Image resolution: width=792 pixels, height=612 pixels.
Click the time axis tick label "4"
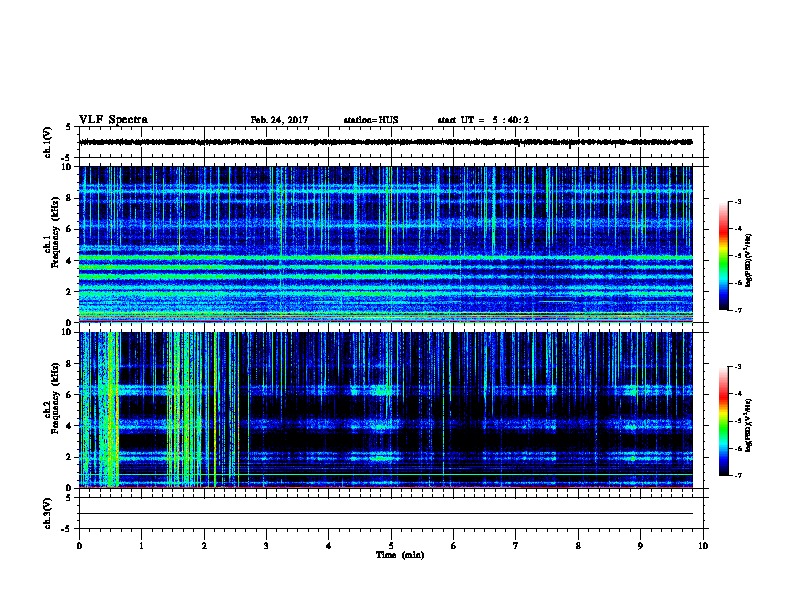coord(329,546)
